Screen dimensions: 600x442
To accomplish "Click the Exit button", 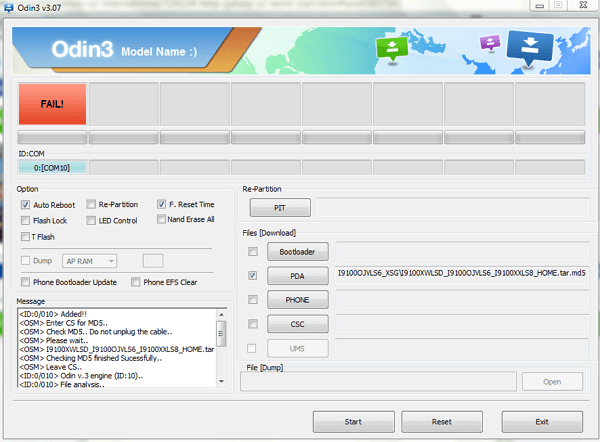I will [542, 422].
